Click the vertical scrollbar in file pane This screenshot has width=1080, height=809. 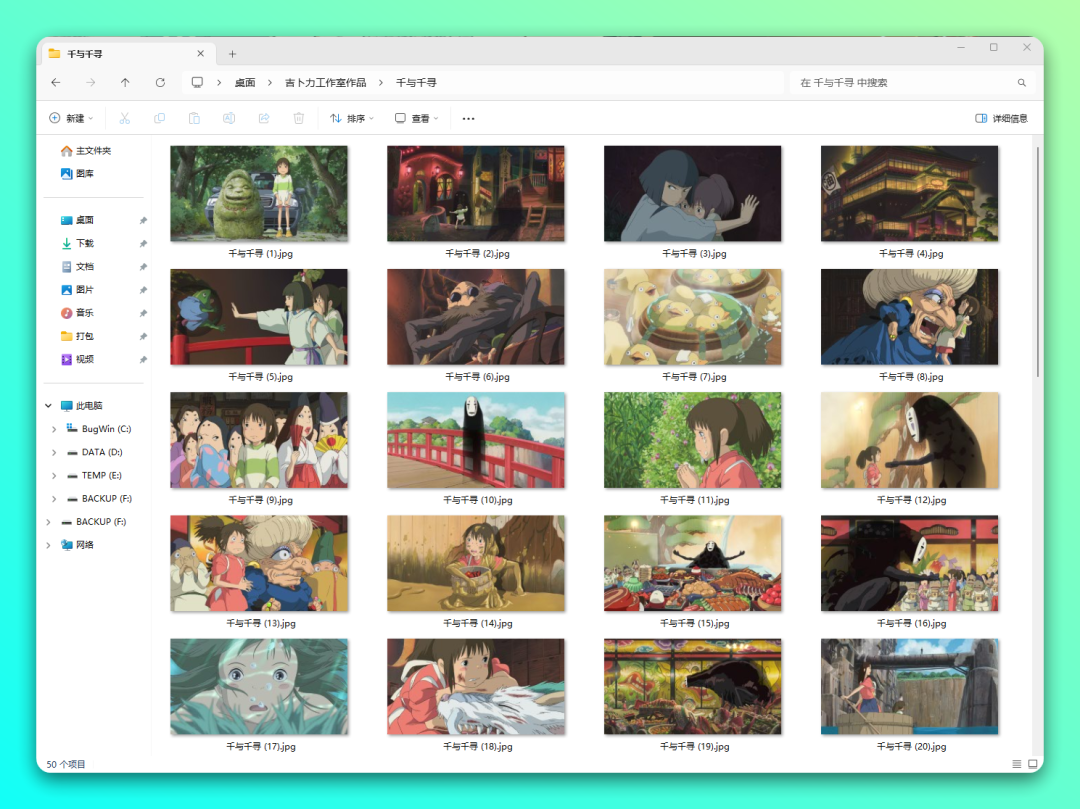pyautogui.click(x=1037, y=262)
